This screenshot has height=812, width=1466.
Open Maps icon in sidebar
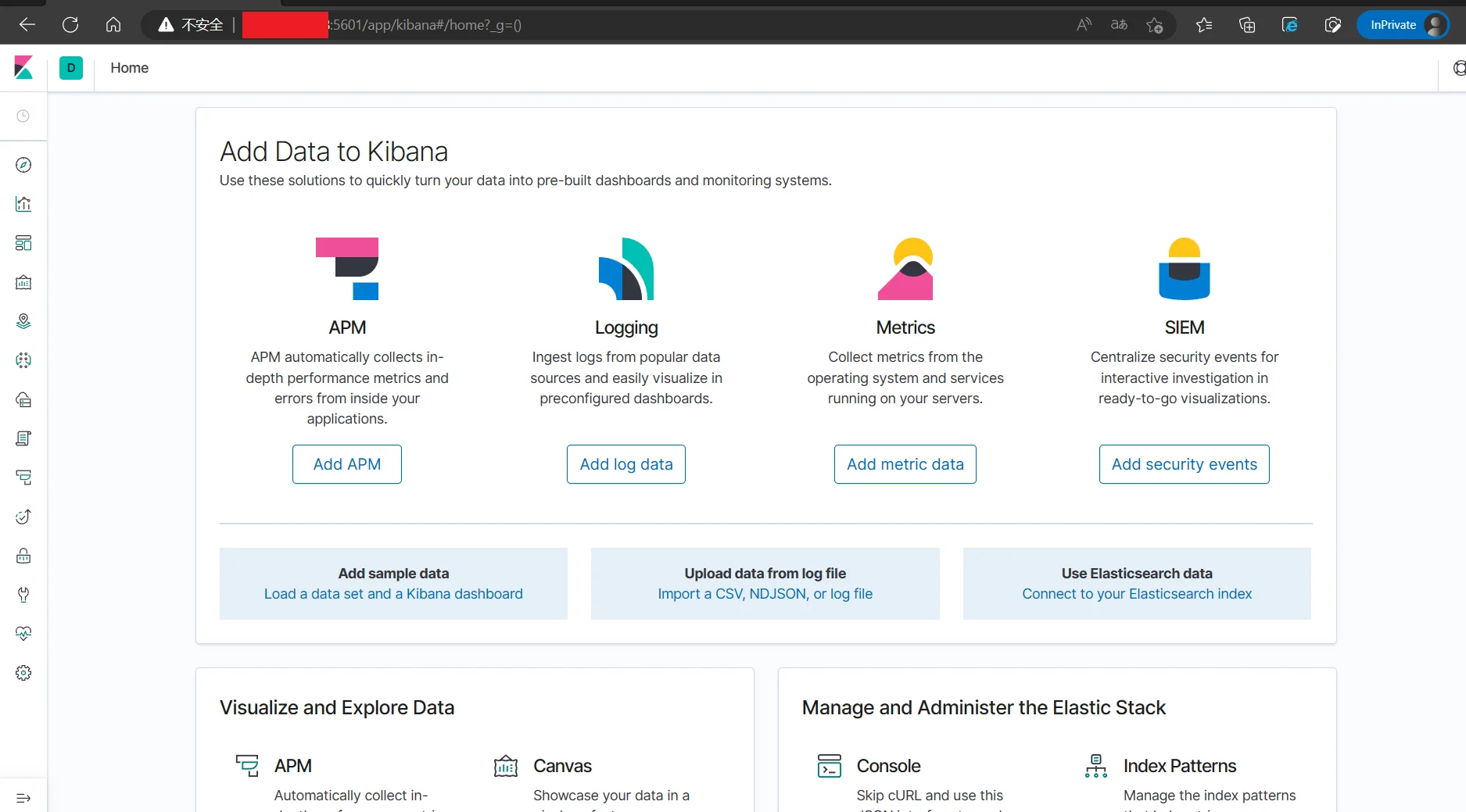click(23, 321)
